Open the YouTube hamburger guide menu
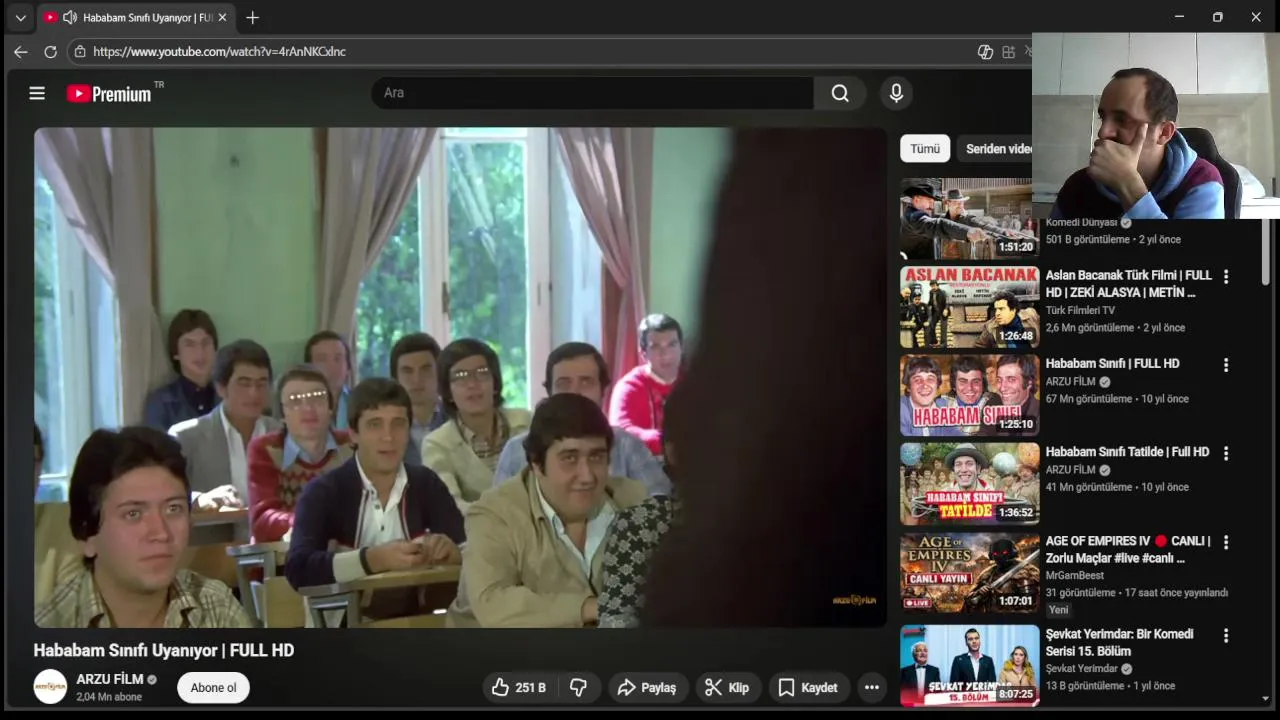This screenshot has height=720, width=1280. 37,93
